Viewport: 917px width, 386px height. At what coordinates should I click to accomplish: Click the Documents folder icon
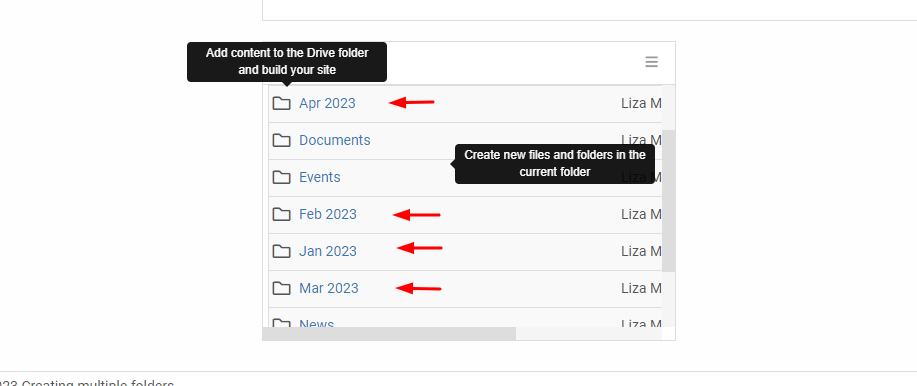tap(282, 140)
